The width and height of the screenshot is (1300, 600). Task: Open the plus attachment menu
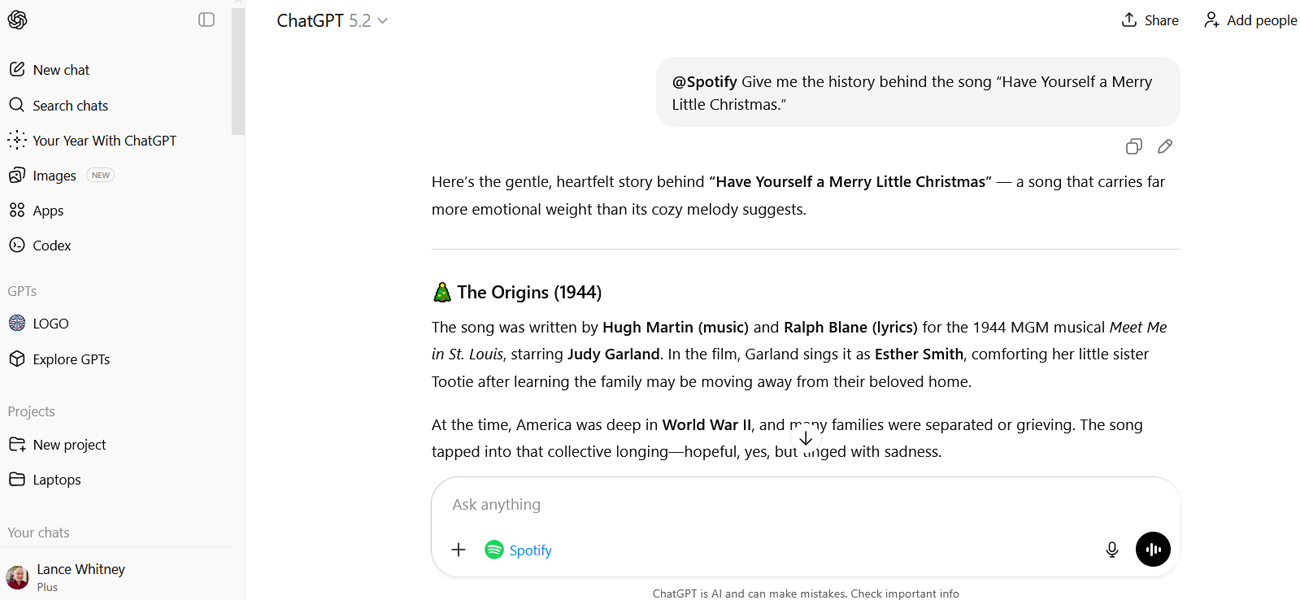point(458,549)
